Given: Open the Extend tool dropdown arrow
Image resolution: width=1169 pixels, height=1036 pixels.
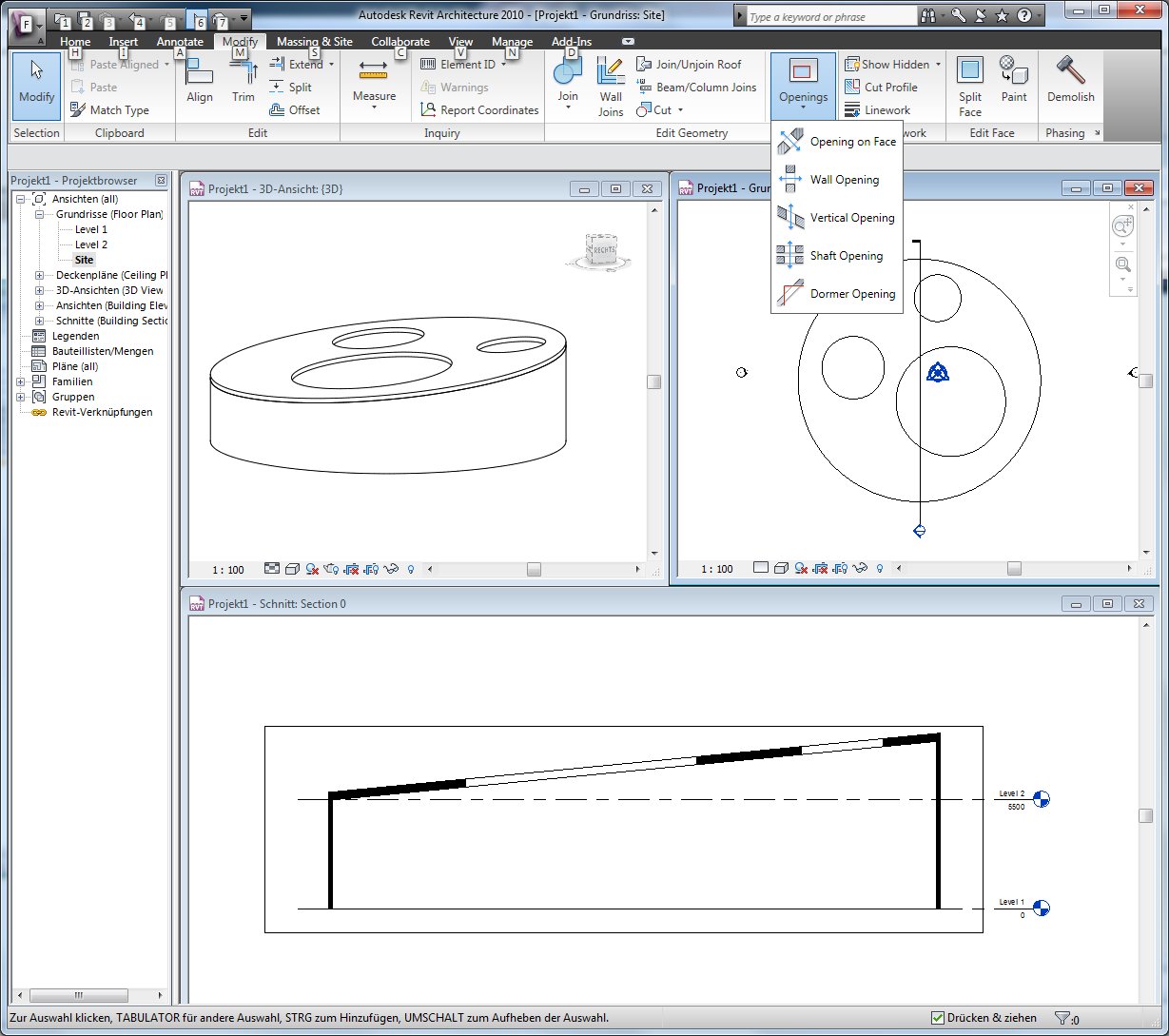Looking at the screenshot, I should 331,65.
